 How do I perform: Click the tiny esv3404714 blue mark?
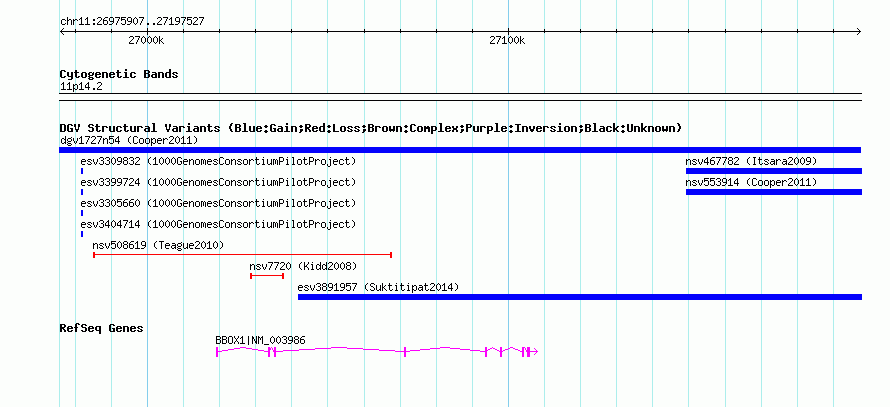[x=82, y=234]
